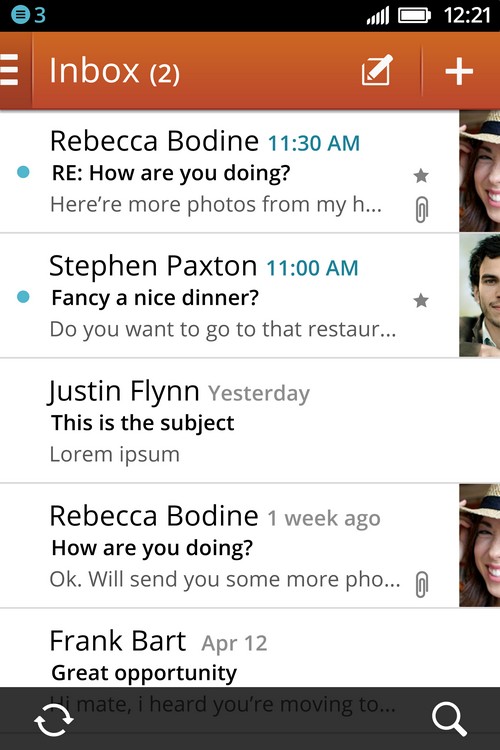The height and width of the screenshot is (750, 500).
Task: Tap the notification icon in the status bar
Action: click(20, 15)
